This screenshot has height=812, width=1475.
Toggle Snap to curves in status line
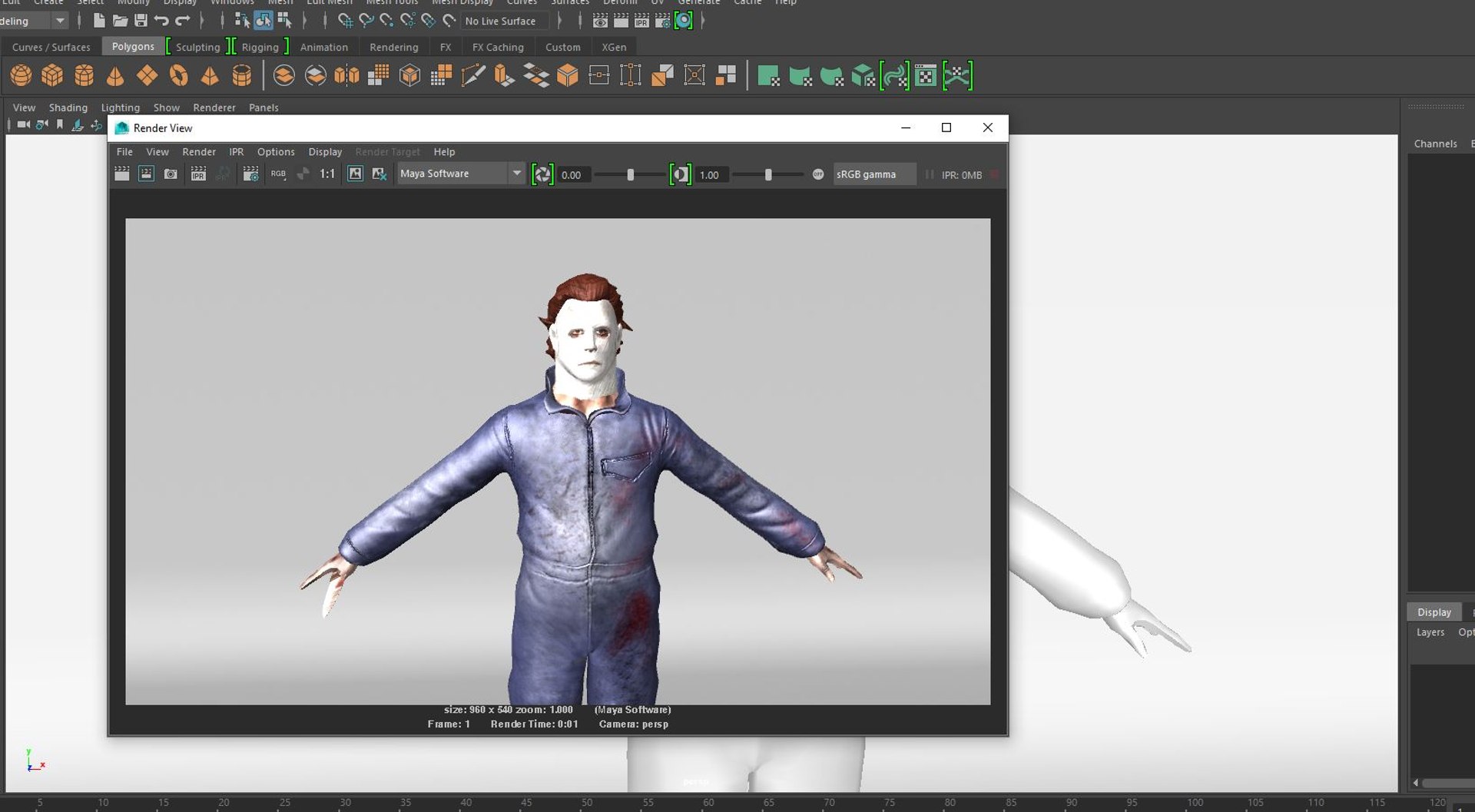pyautogui.click(x=366, y=21)
